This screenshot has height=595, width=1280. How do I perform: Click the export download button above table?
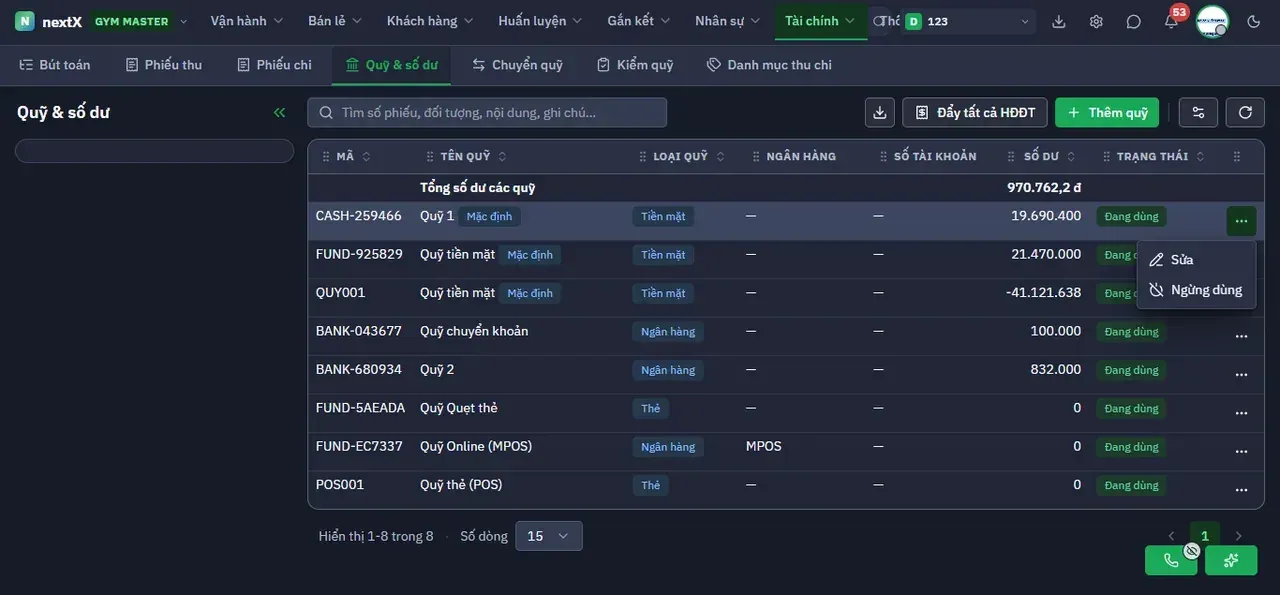pos(880,112)
